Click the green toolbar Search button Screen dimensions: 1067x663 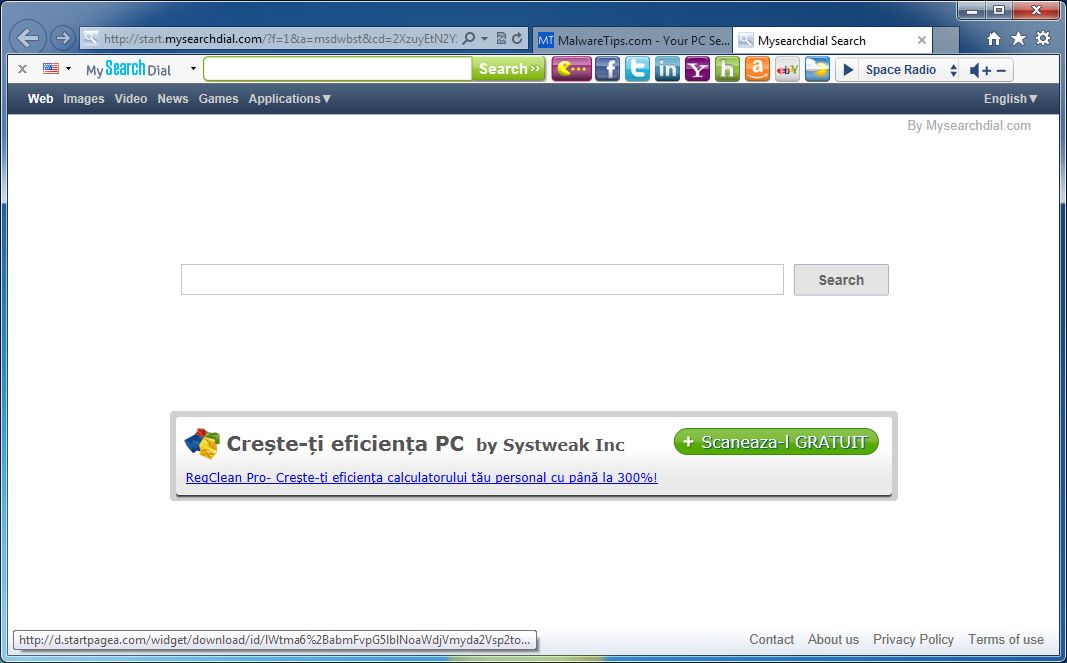tap(508, 69)
